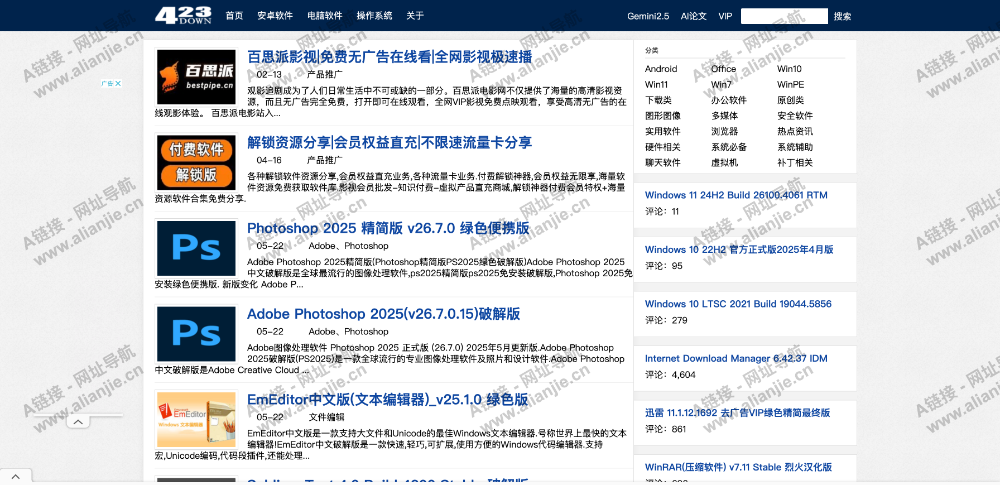This screenshot has height=485, width=1000.
Task: Select the 虚拟机 category
Action: pos(724,163)
